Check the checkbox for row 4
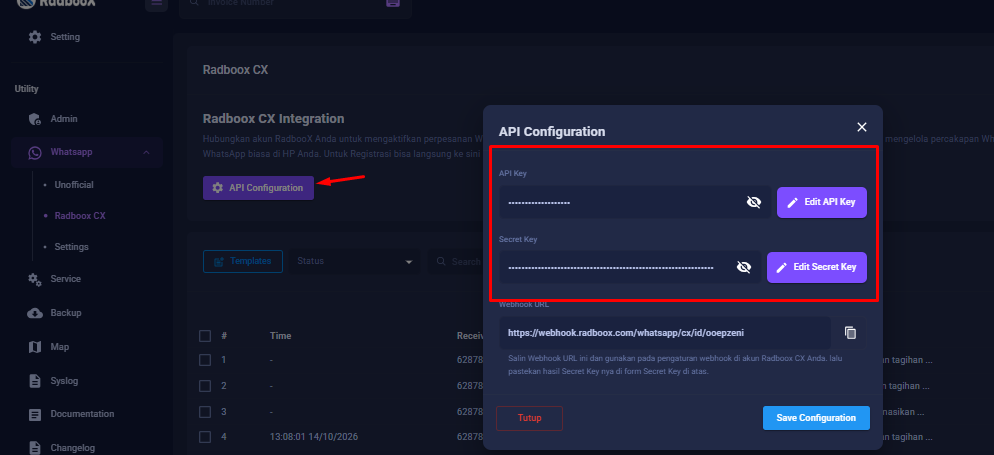 (205, 437)
